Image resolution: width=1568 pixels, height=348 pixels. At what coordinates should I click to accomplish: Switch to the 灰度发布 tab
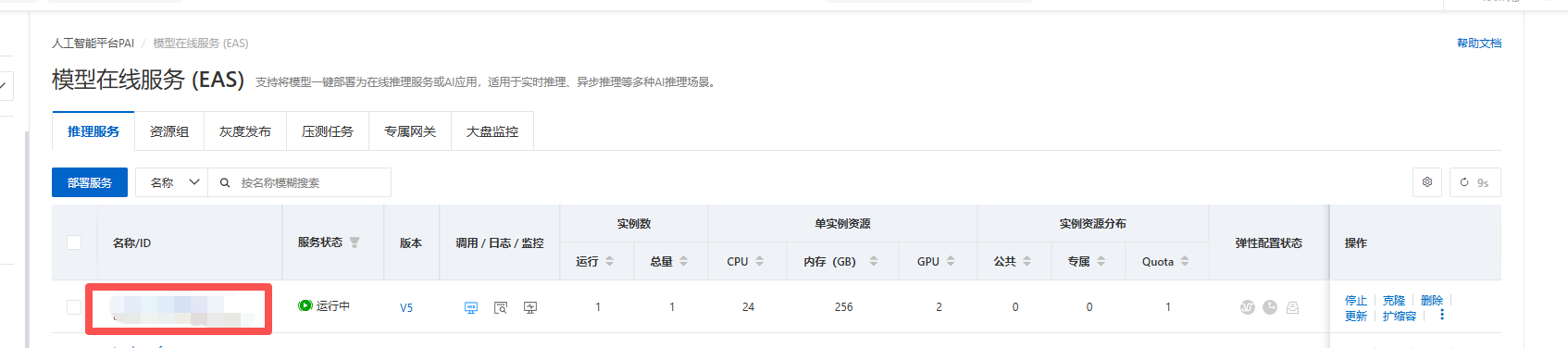point(245,131)
